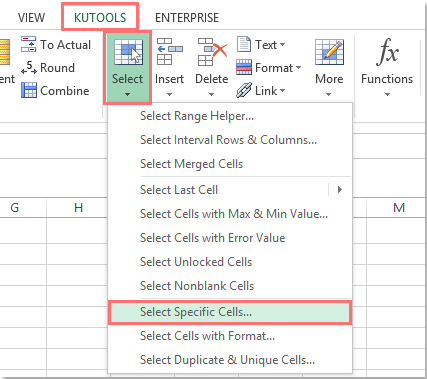The width and height of the screenshot is (427, 379).
Task: Open the fx Functions icon
Action: pyautogui.click(x=387, y=52)
